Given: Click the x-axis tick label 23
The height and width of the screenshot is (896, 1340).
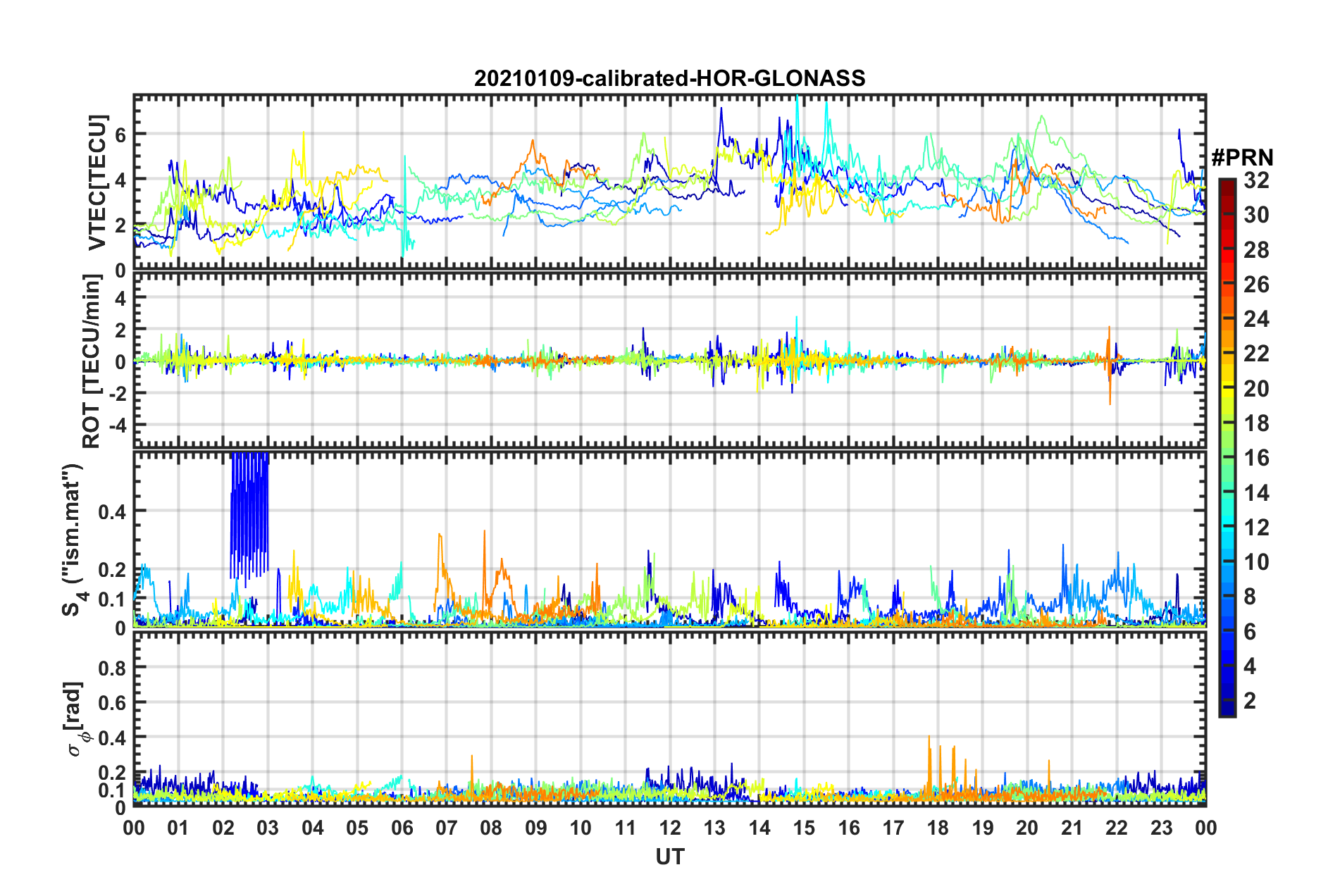Looking at the screenshot, I should point(1161,828).
